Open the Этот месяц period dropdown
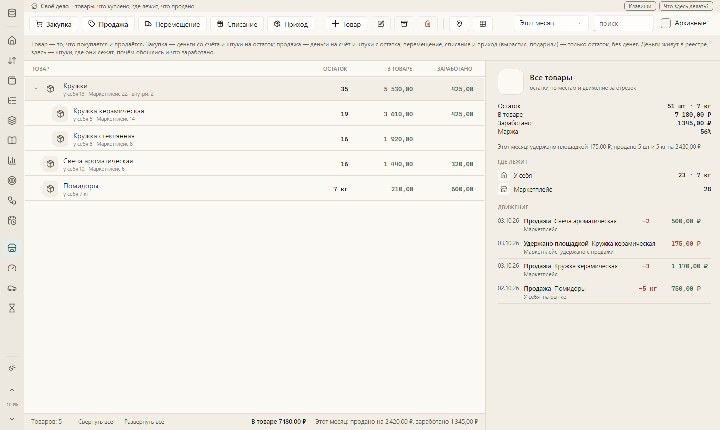Viewport: 720px width, 430px height. (x=550, y=23)
